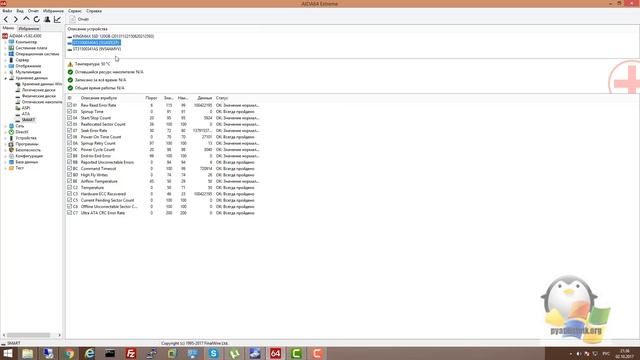The height and width of the screenshot is (360, 640).
Task: Sort by the Данные column header
Action: (204, 98)
